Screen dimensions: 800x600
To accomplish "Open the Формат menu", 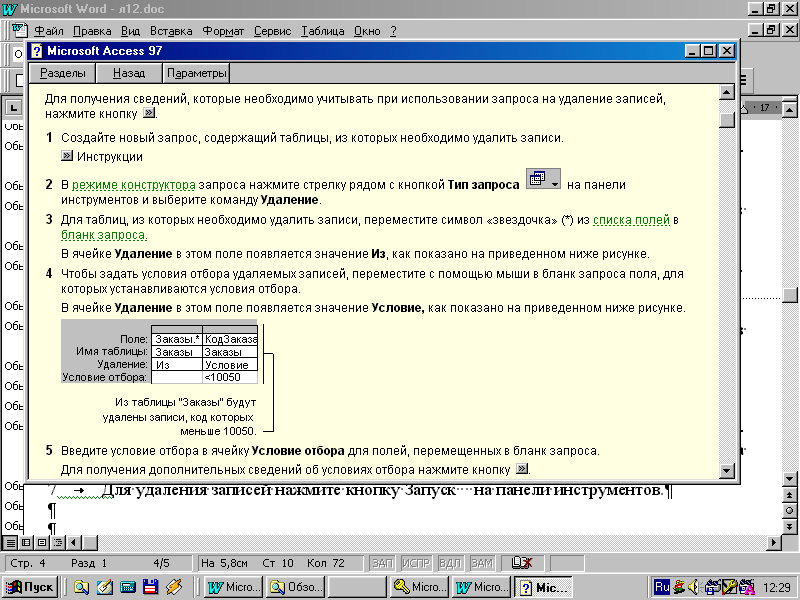I will coord(223,31).
